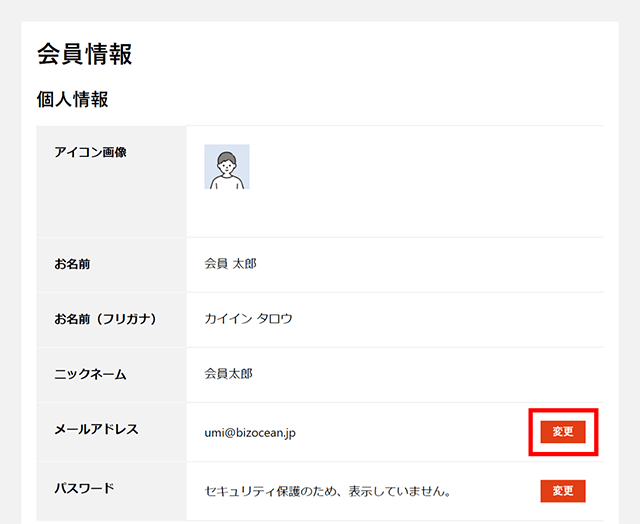The width and height of the screenshot is (640, 524).
Task: Click the 個人情報 section heading
Action: [73, 99]
